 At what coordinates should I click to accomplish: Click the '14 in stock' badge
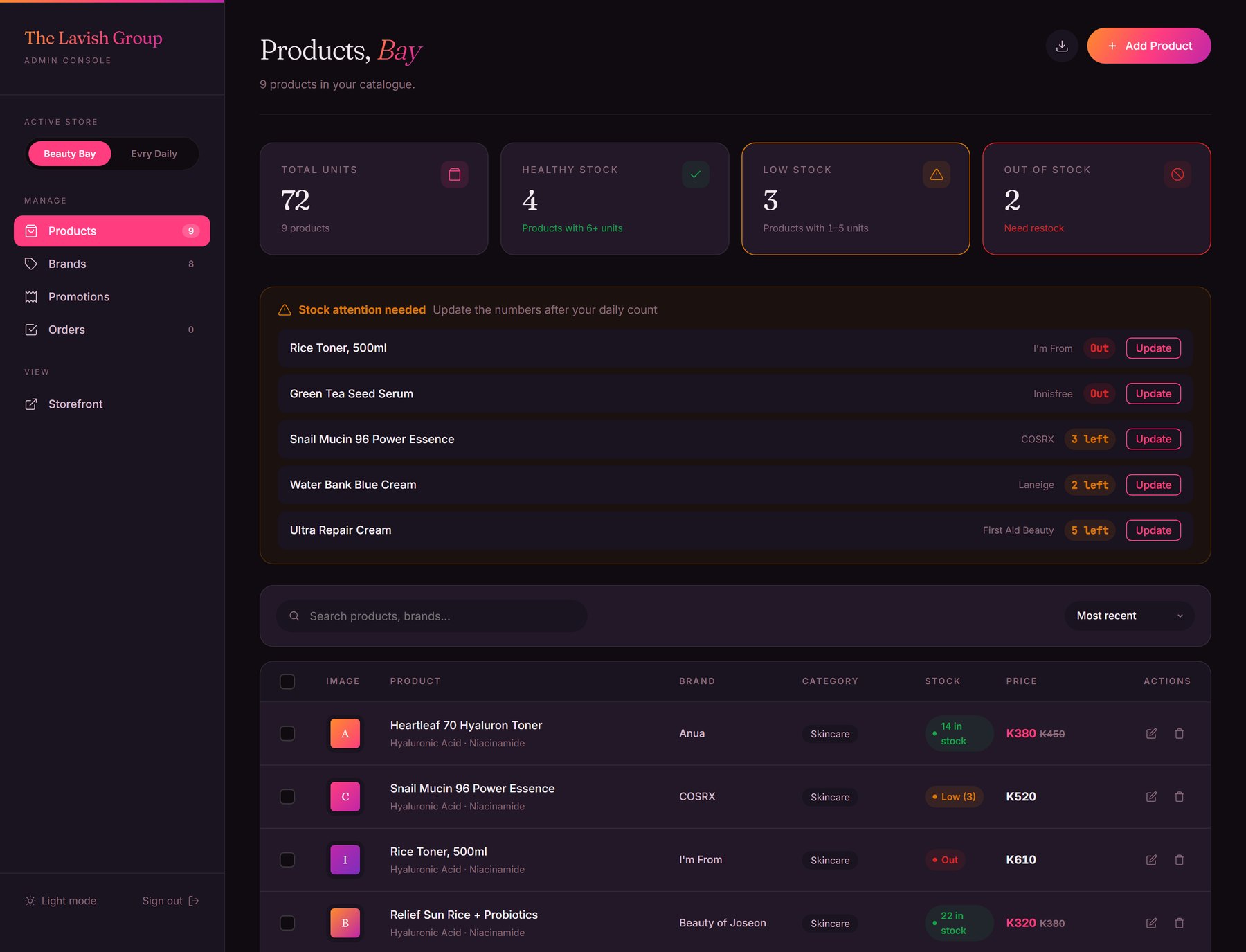pos(959,733)
